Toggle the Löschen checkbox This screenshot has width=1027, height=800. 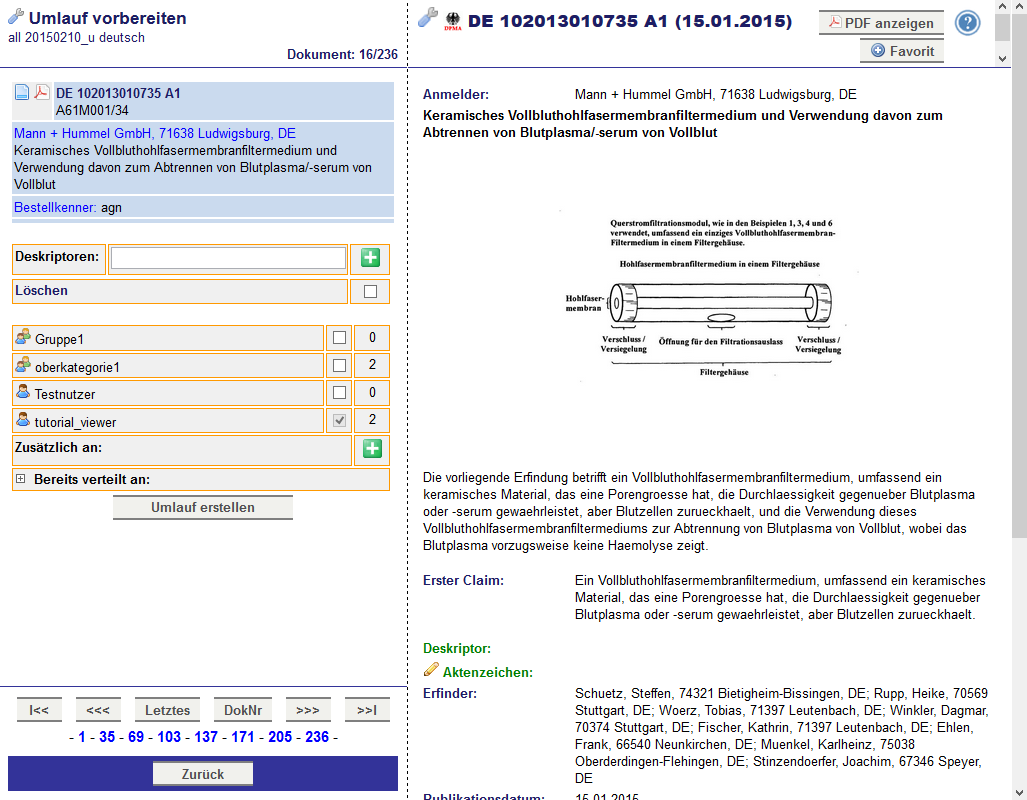[x=370, y=292]
